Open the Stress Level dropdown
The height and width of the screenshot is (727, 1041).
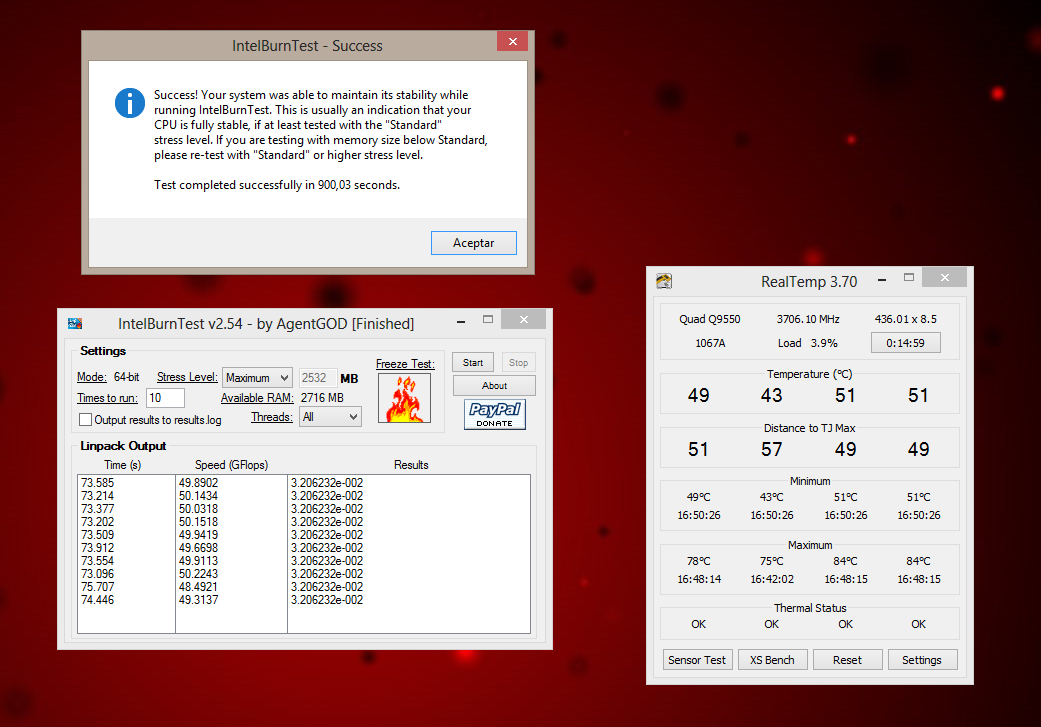pyautogui.click(x=257, y=378)
